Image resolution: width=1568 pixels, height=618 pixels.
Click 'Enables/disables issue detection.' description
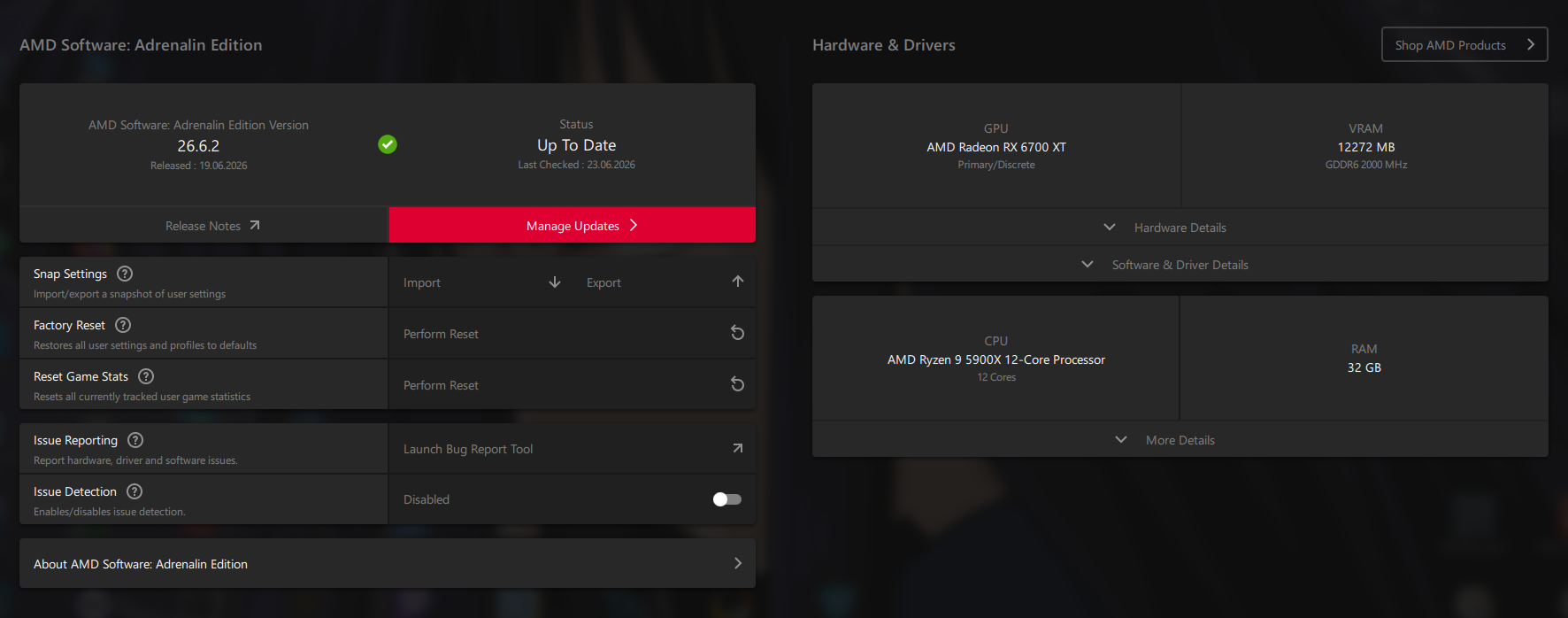tap(110, 512)
